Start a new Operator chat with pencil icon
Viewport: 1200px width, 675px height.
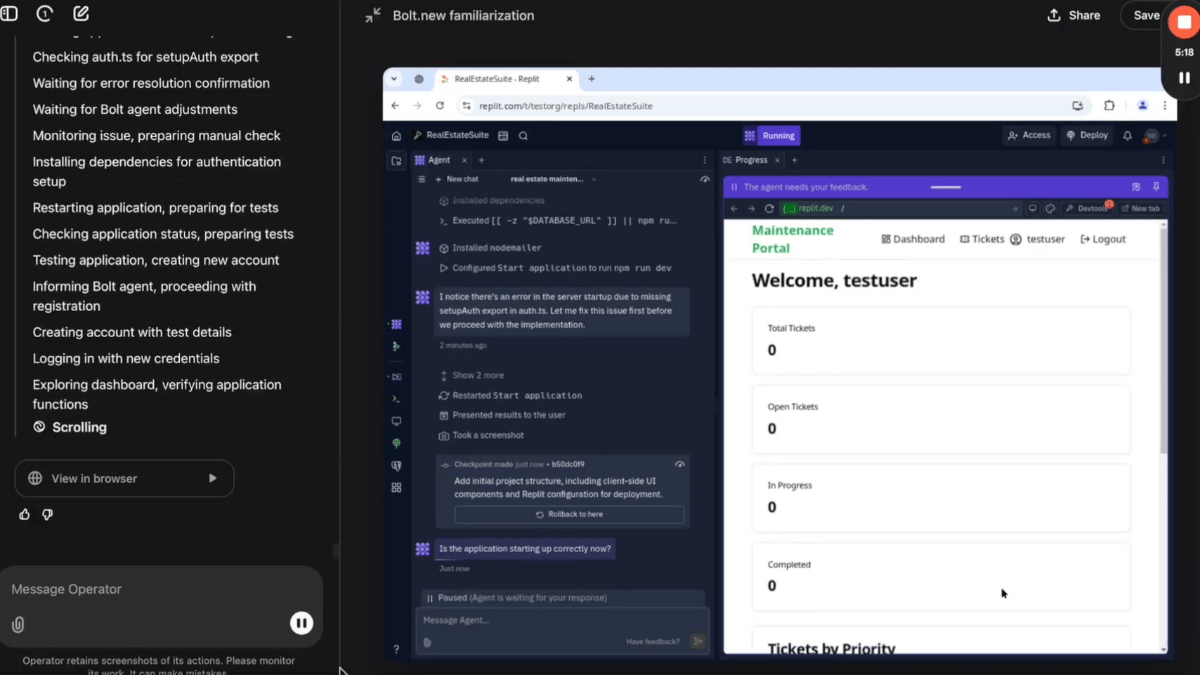[81, 14]
